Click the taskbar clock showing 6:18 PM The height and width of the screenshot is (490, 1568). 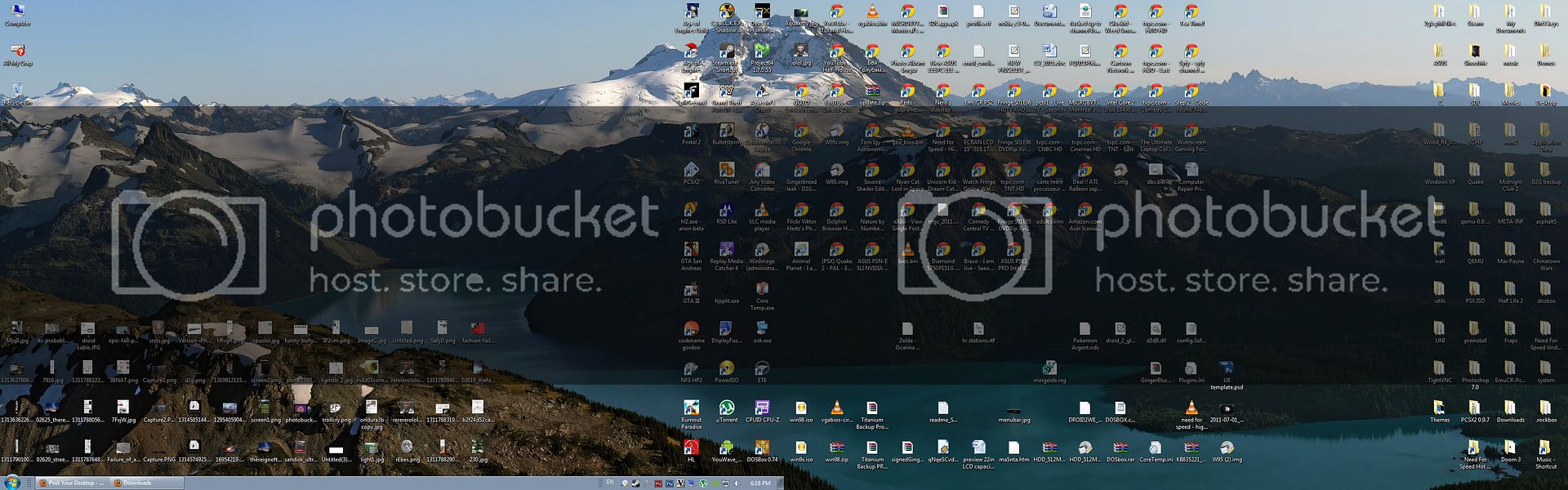(759, 483)
